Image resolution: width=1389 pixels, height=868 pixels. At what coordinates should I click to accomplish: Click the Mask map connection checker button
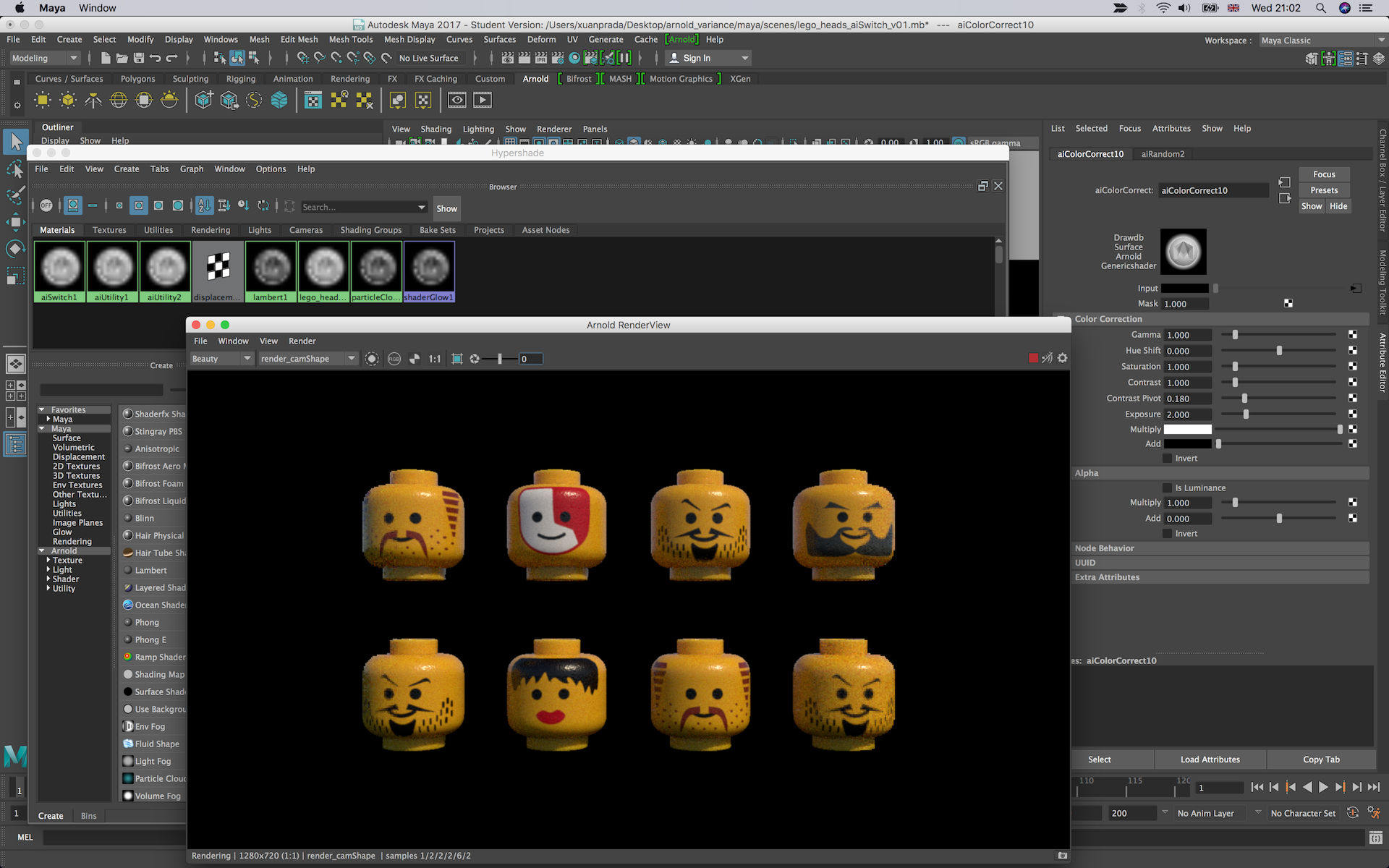(1288, 303)
